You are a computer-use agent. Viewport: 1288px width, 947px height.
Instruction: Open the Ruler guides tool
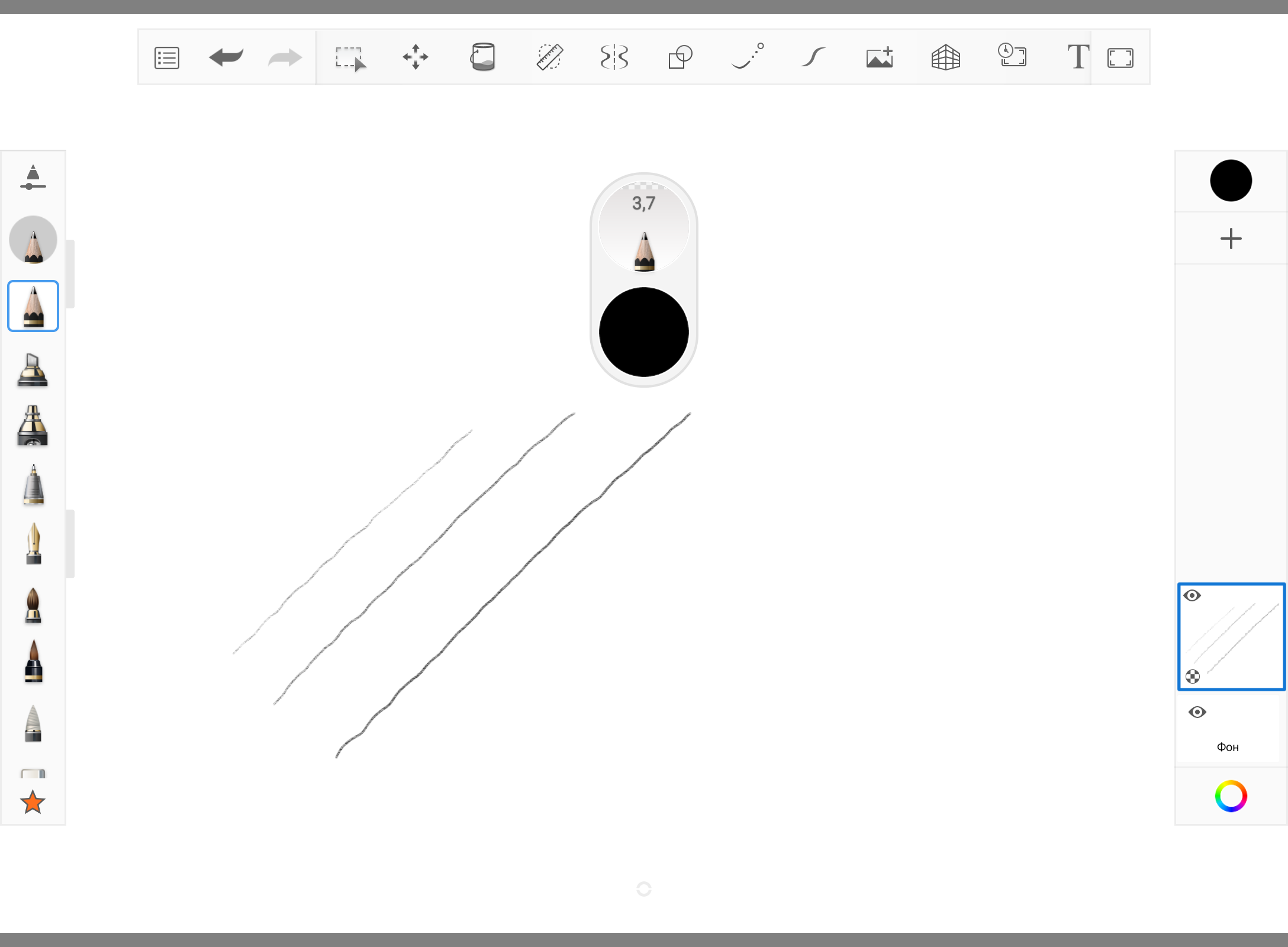549,57
